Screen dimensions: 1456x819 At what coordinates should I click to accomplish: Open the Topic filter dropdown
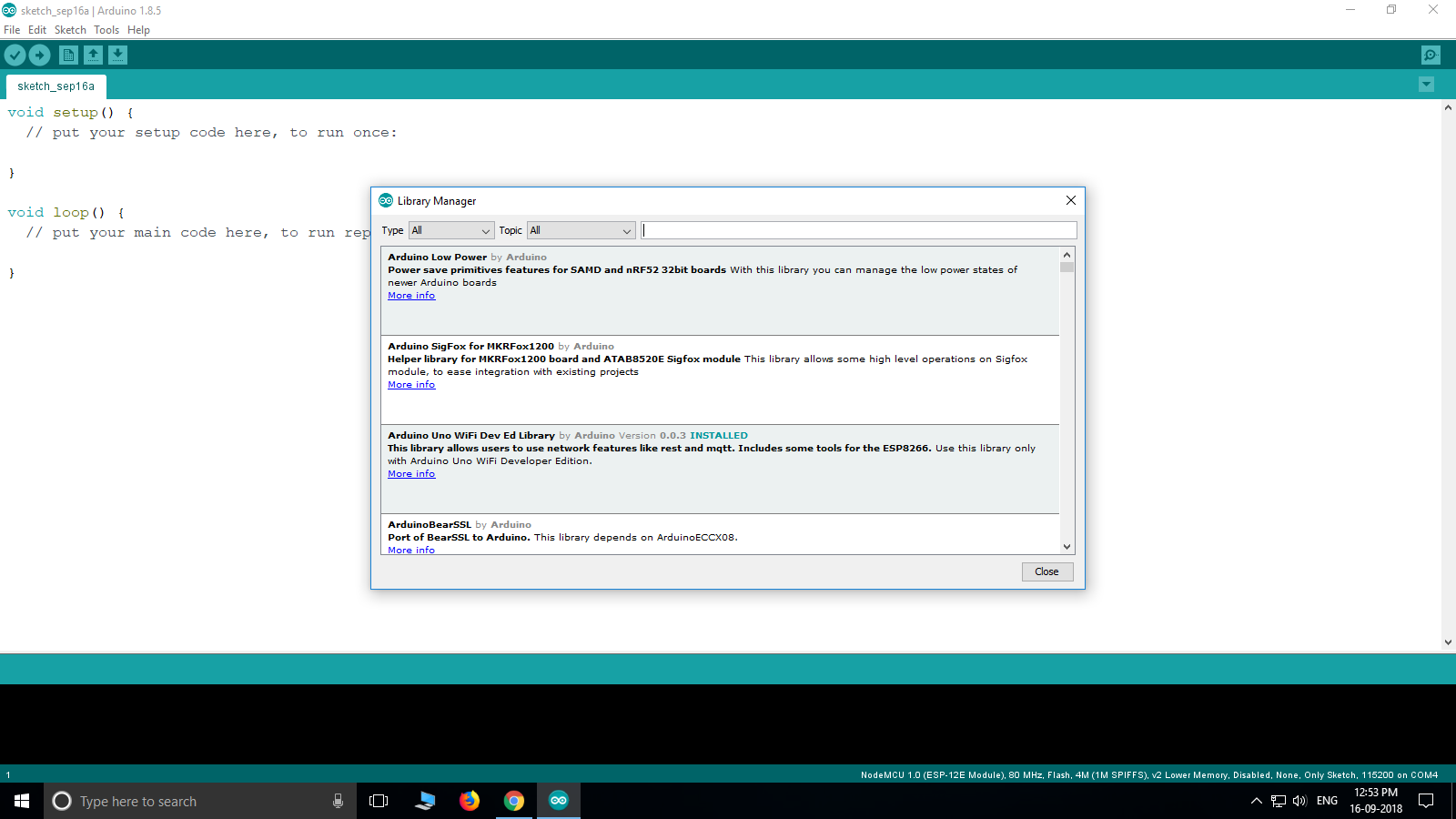[580, 230]
